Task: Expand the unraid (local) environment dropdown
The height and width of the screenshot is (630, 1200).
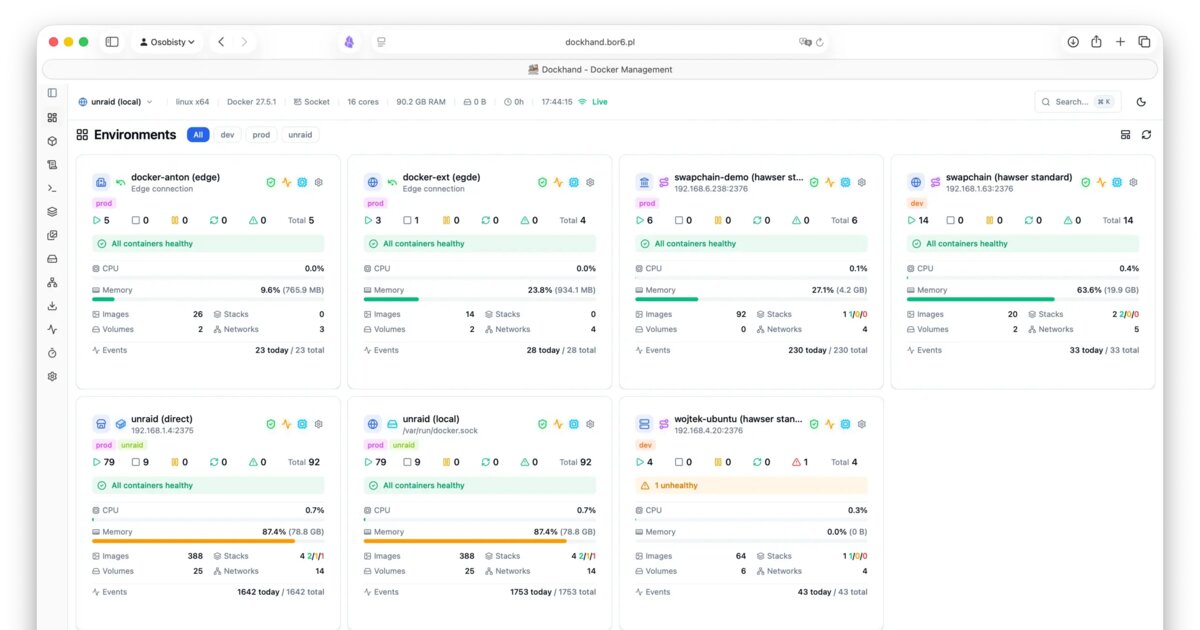Action: click(116, 102)
